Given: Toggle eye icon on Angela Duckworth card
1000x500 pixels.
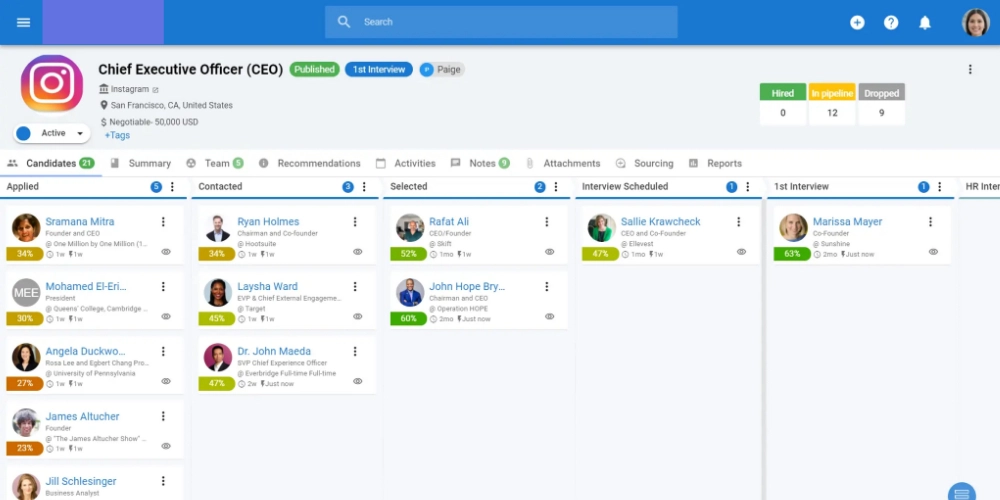Looking at the screenshot, I should pyautogui.click(x=166, y=381).
